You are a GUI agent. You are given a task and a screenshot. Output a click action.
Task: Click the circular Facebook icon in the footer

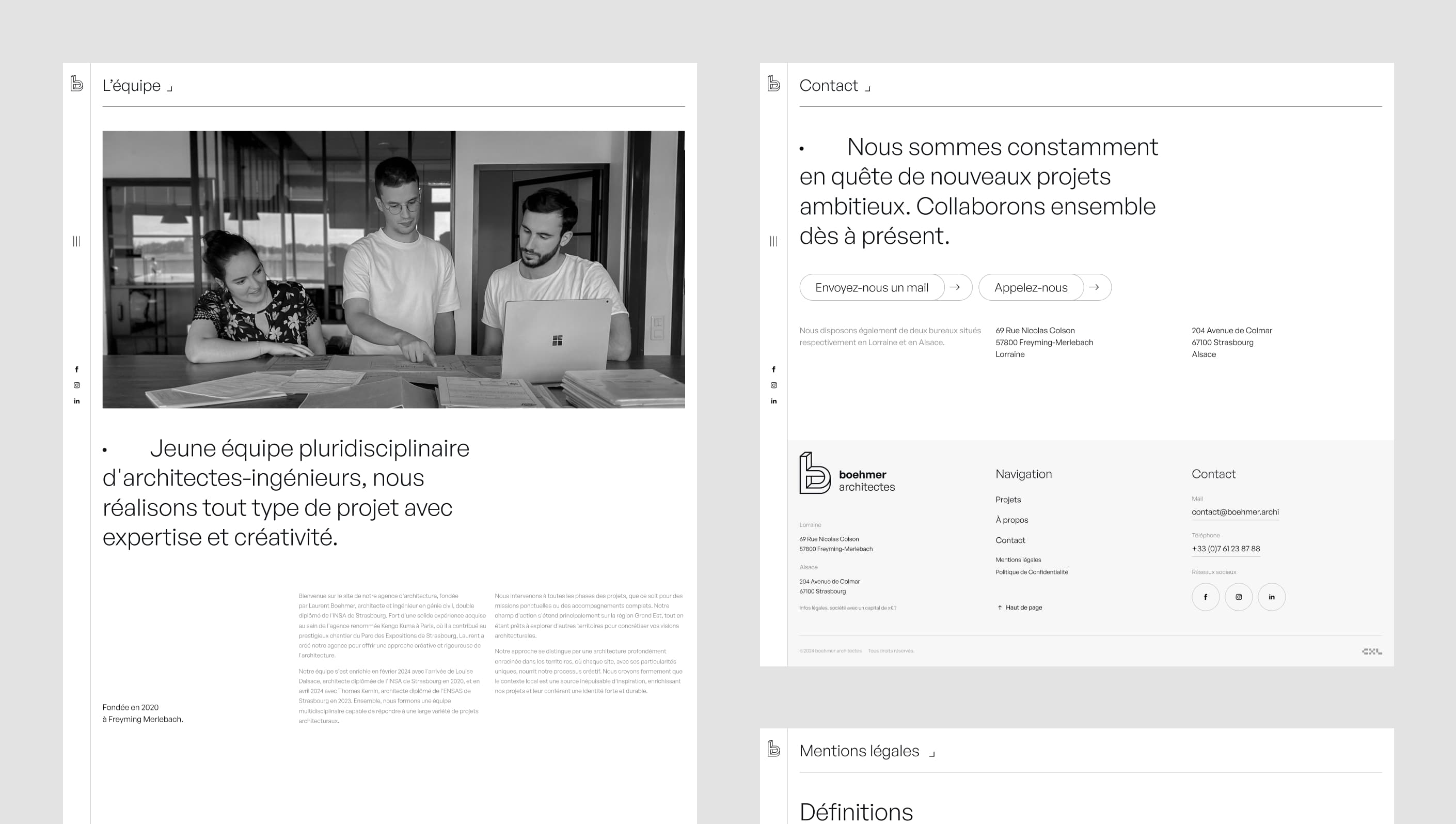coord(1206,597)
